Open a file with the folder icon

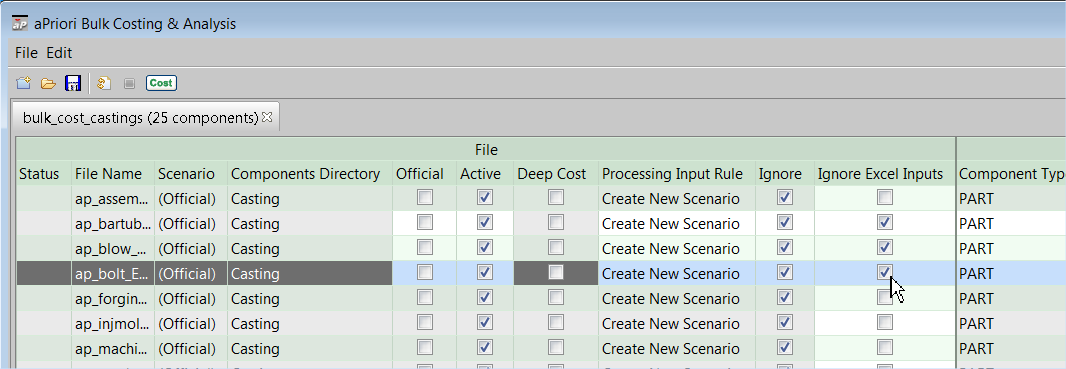[48, 84]
